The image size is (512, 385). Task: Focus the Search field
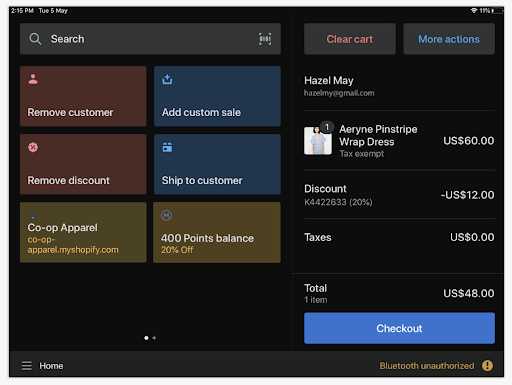pos(150,39)
